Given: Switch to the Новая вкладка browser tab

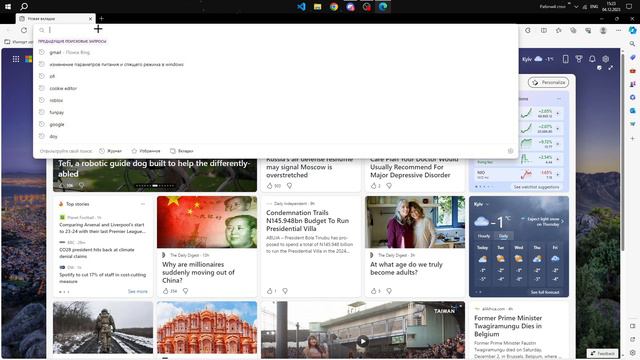Looking at the screenshot, I should [x=56, y=18].
